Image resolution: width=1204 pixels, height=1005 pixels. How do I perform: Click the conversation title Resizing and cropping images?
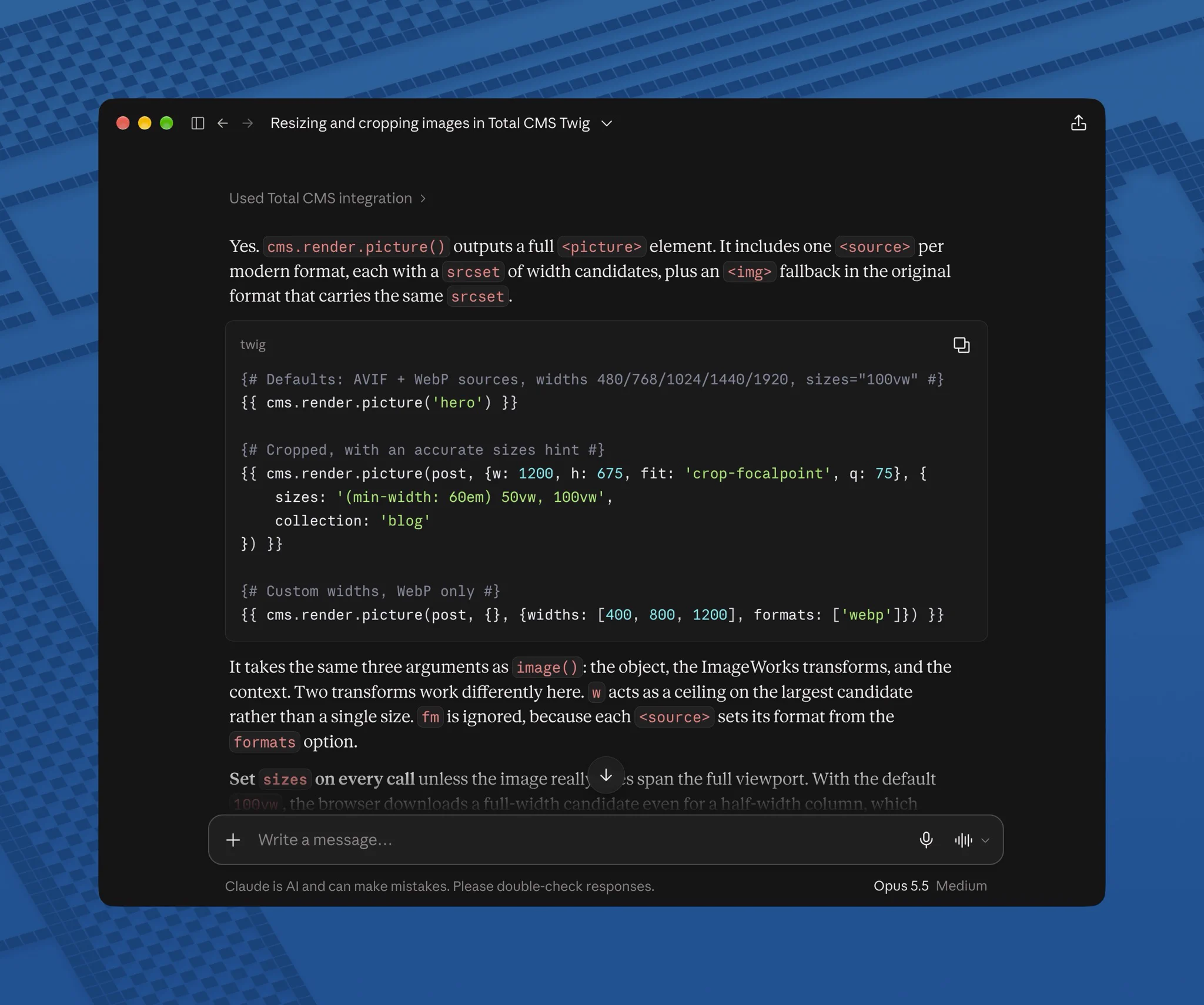coord(430,123)
